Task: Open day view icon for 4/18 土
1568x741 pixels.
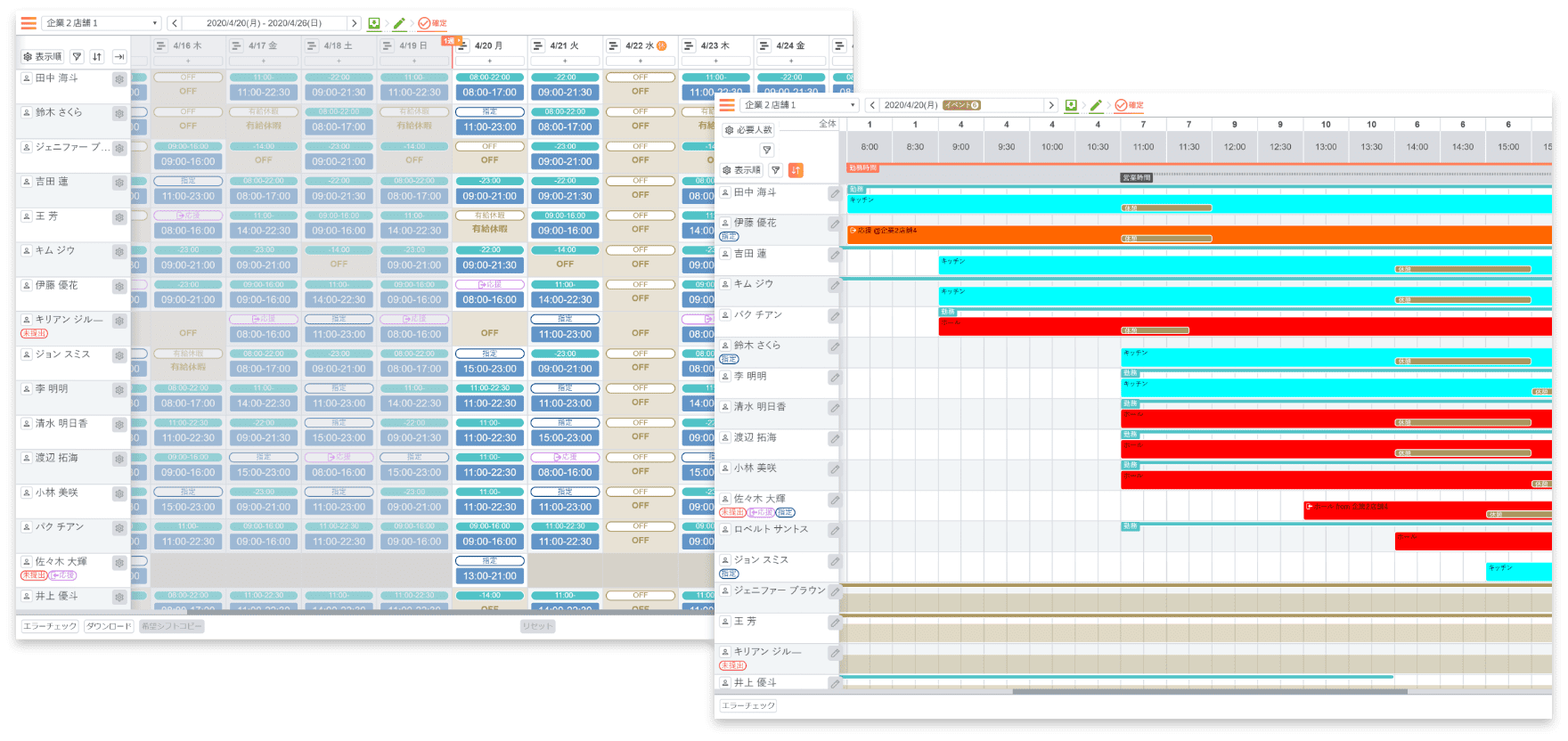Action: pyautogui.click(x=312, y=45)
